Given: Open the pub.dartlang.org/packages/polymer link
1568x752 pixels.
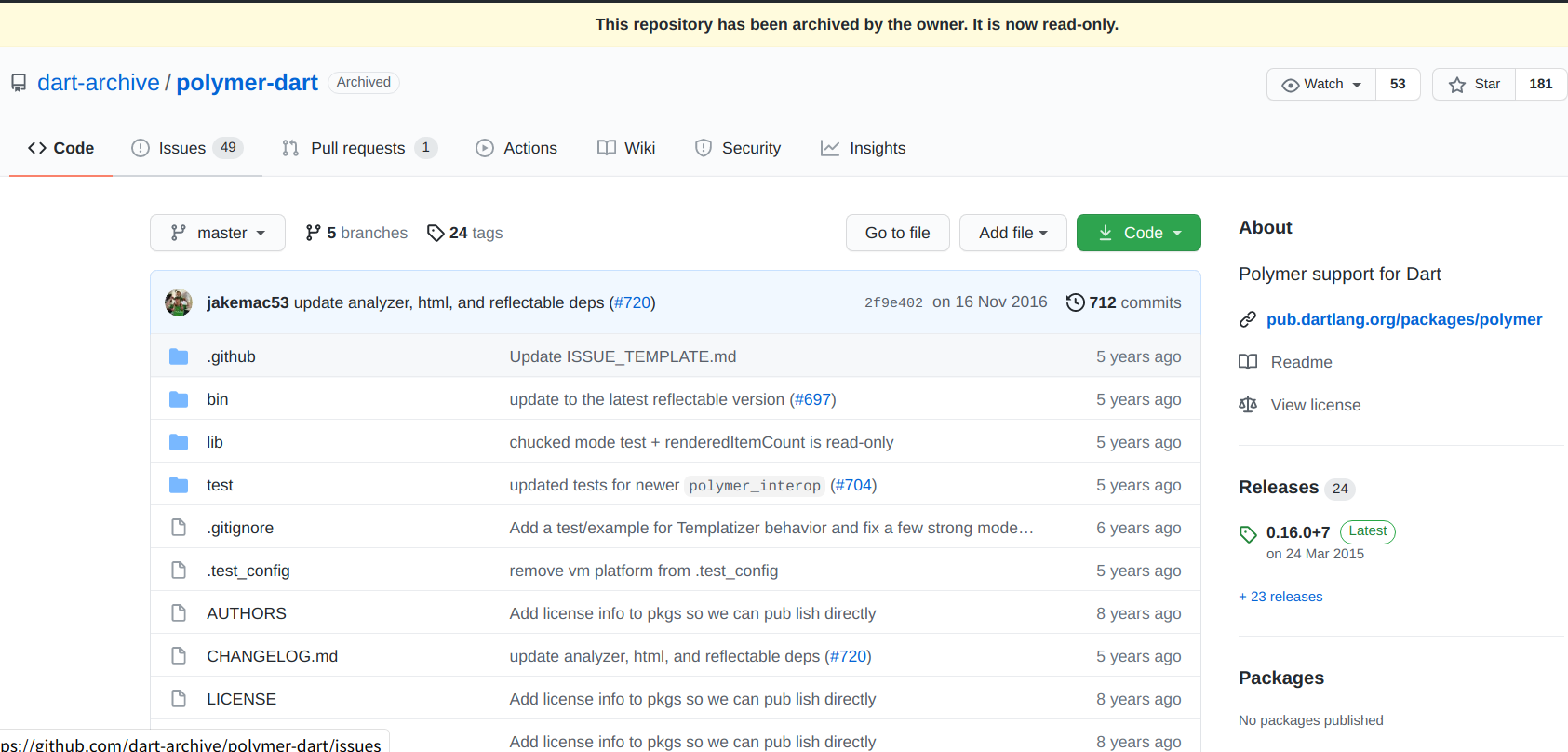Looking at the screenshot, I should 1403,319.
